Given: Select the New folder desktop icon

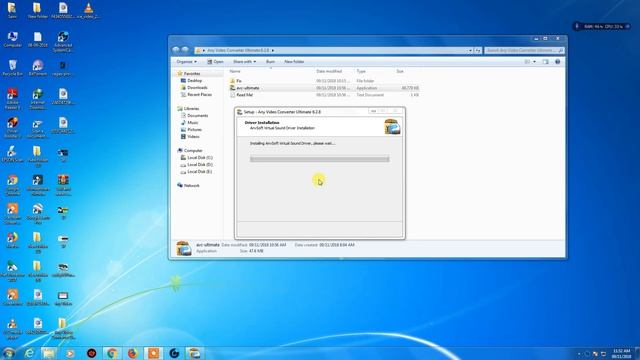Looking at the screenshot, I should 37,11.
